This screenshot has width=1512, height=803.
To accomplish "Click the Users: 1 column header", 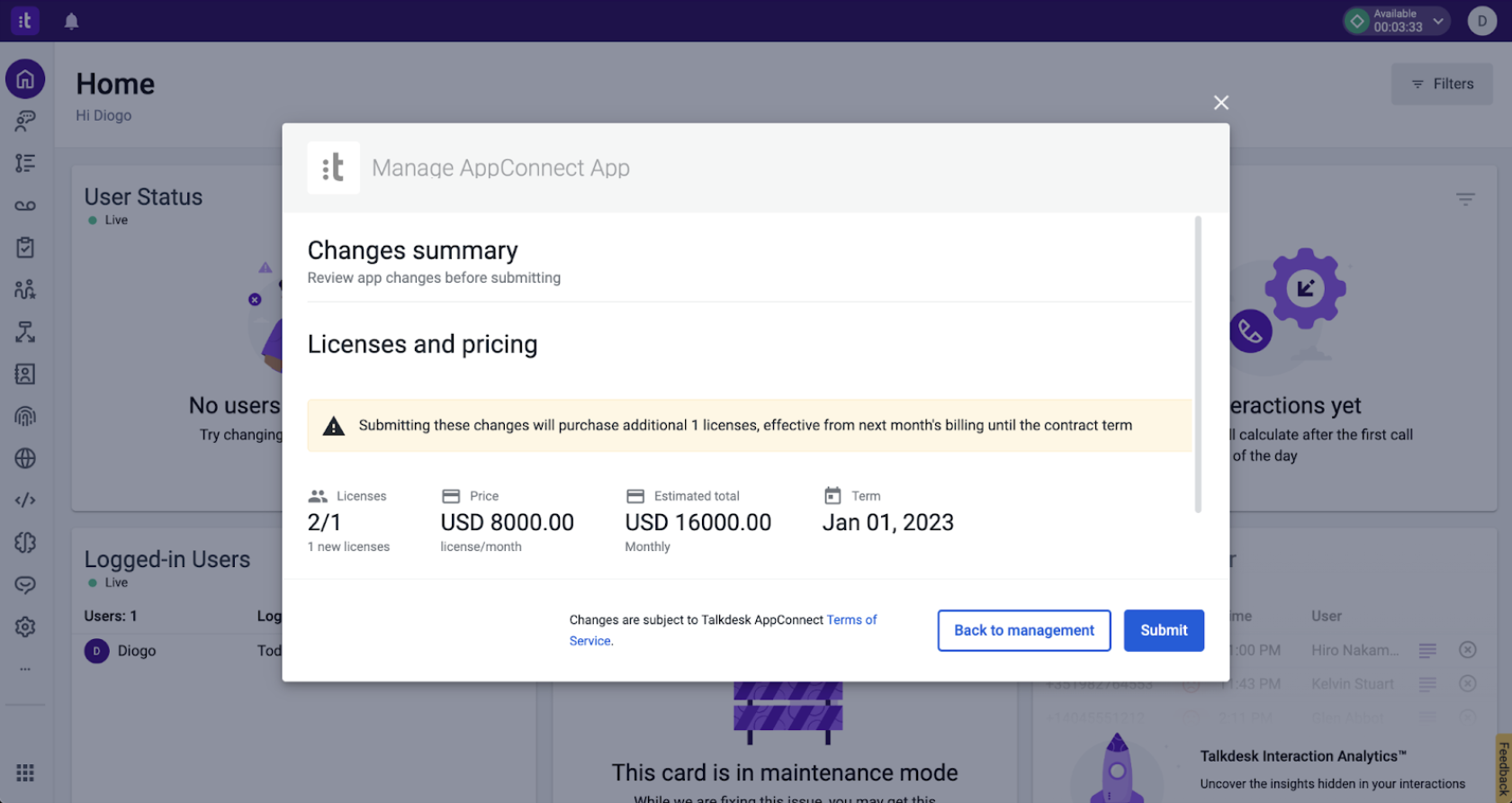I will [111, 616].
